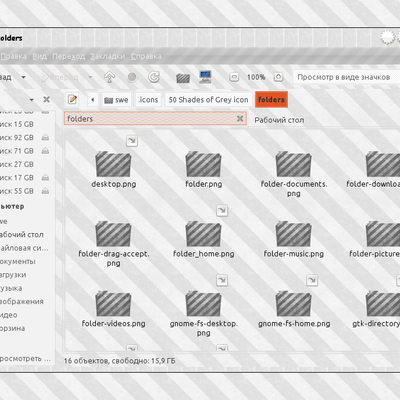Close the sidebar with X icon
The image size is (400, 400).
point(46,99)
